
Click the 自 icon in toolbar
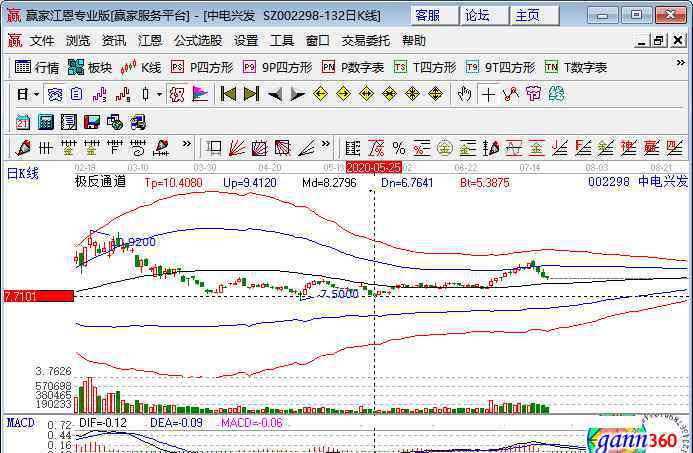click(x=76, y=94)
